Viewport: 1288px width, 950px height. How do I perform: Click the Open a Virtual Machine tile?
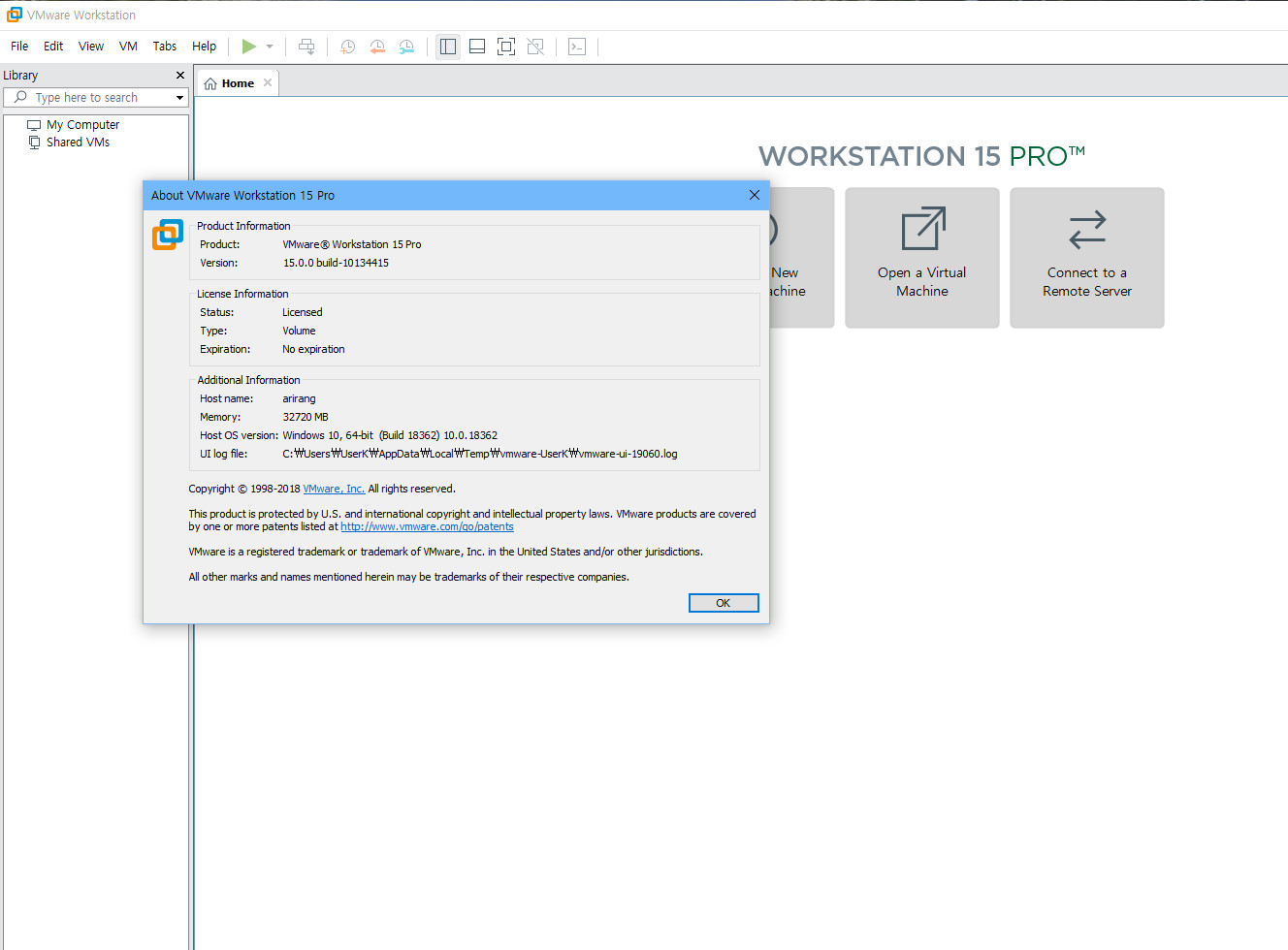(x=922, y=258)
